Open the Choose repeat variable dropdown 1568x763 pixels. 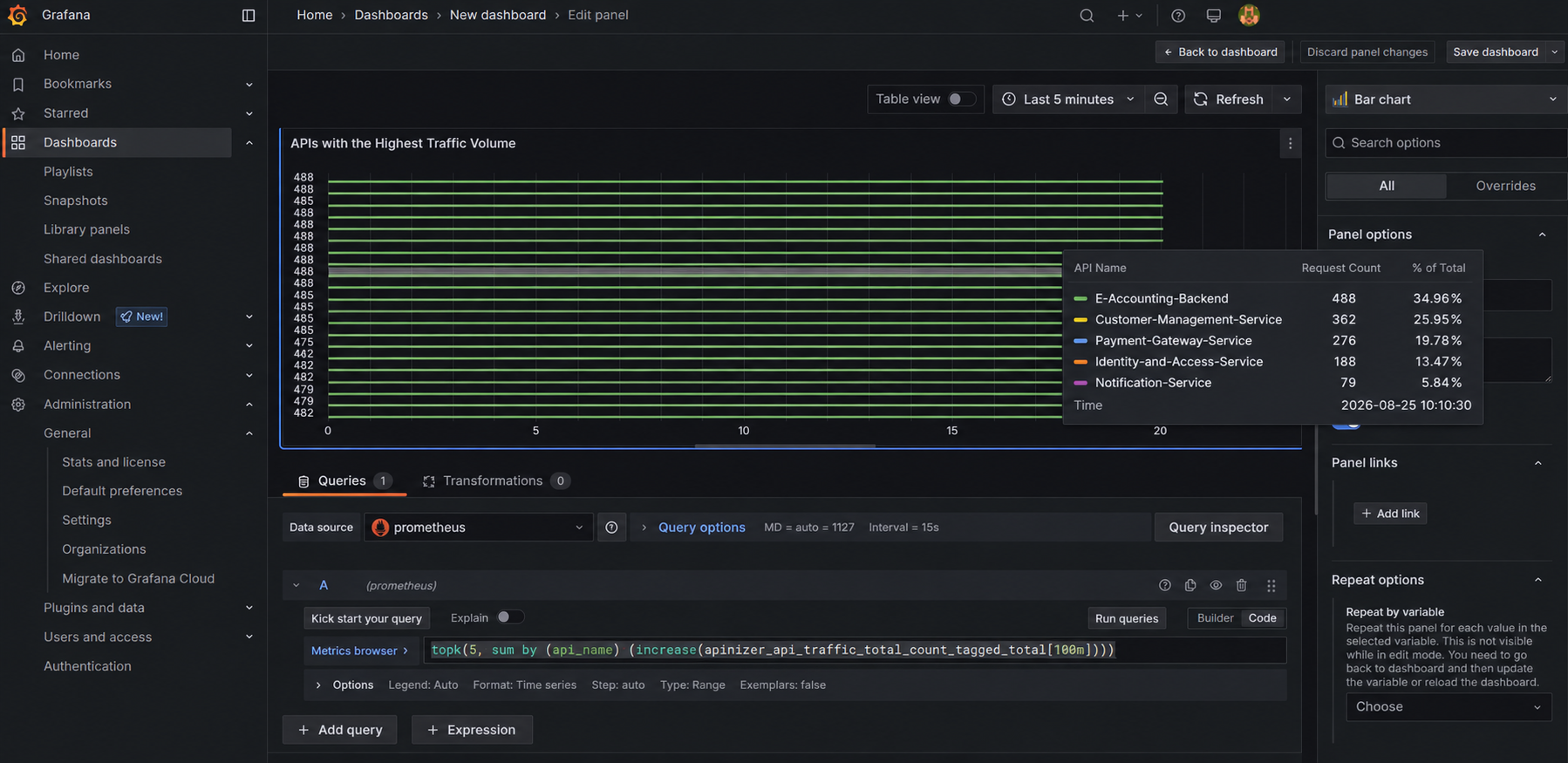point(1449,707)
